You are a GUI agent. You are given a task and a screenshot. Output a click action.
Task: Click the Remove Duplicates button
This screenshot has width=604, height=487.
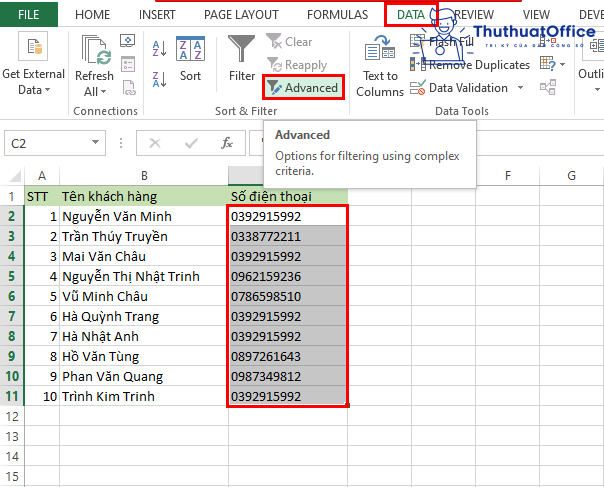(x=470, y=65)
